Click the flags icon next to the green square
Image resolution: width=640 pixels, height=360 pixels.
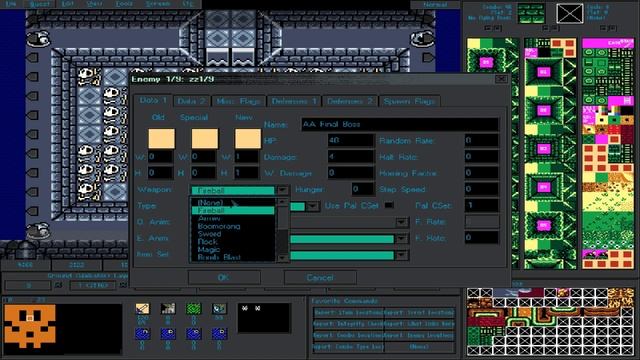[219, 309]
